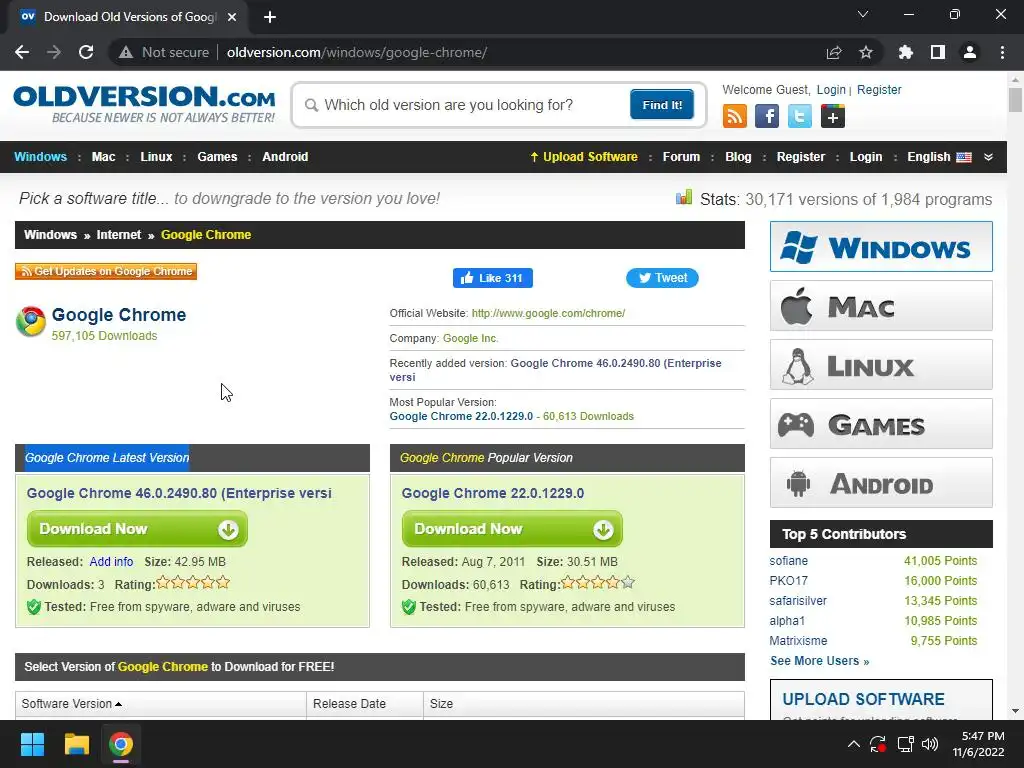Image resolution: width=1024 pixels, height=768 pixels.
Task: Click Add info link beside Released
Action: pyautogui.click(x=111, y=562)
